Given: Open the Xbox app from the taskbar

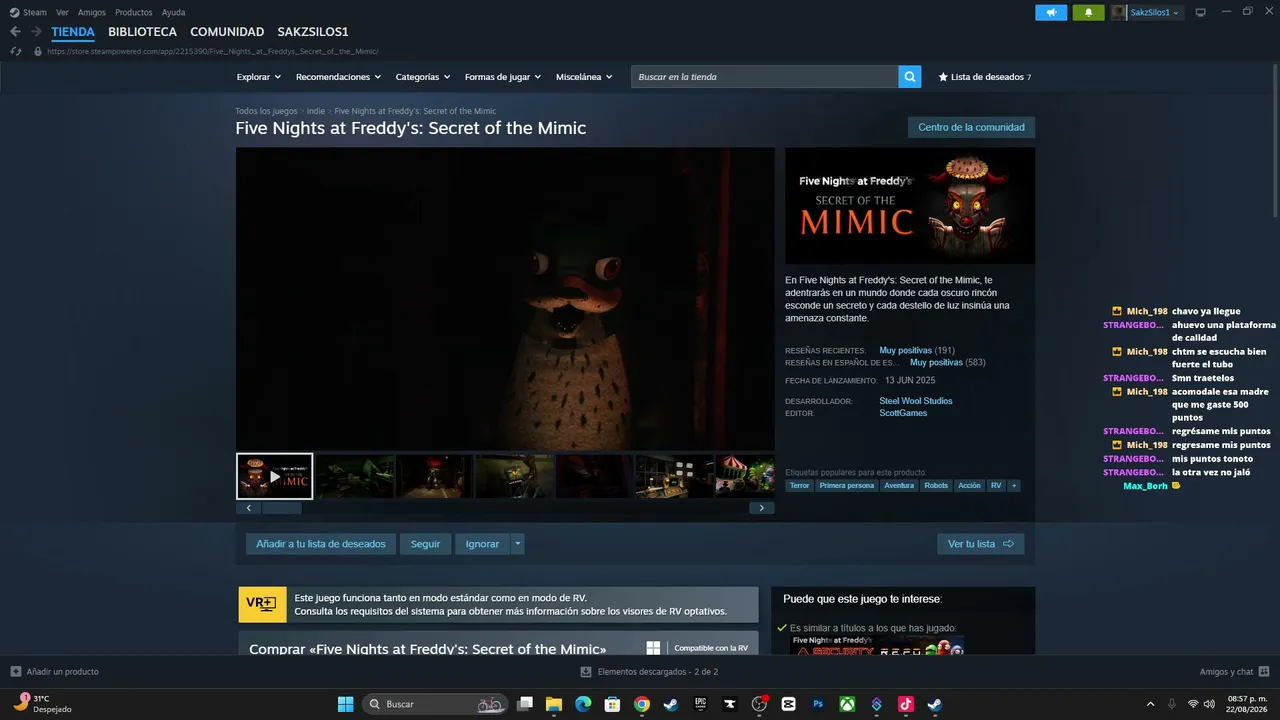Looking at the screenshot, I should tap(847, 704).
